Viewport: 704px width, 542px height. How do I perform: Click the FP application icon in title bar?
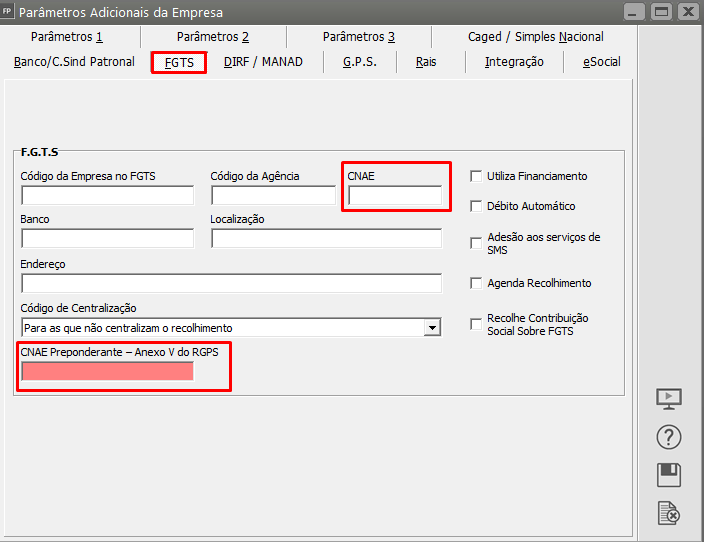coord(9,12)
